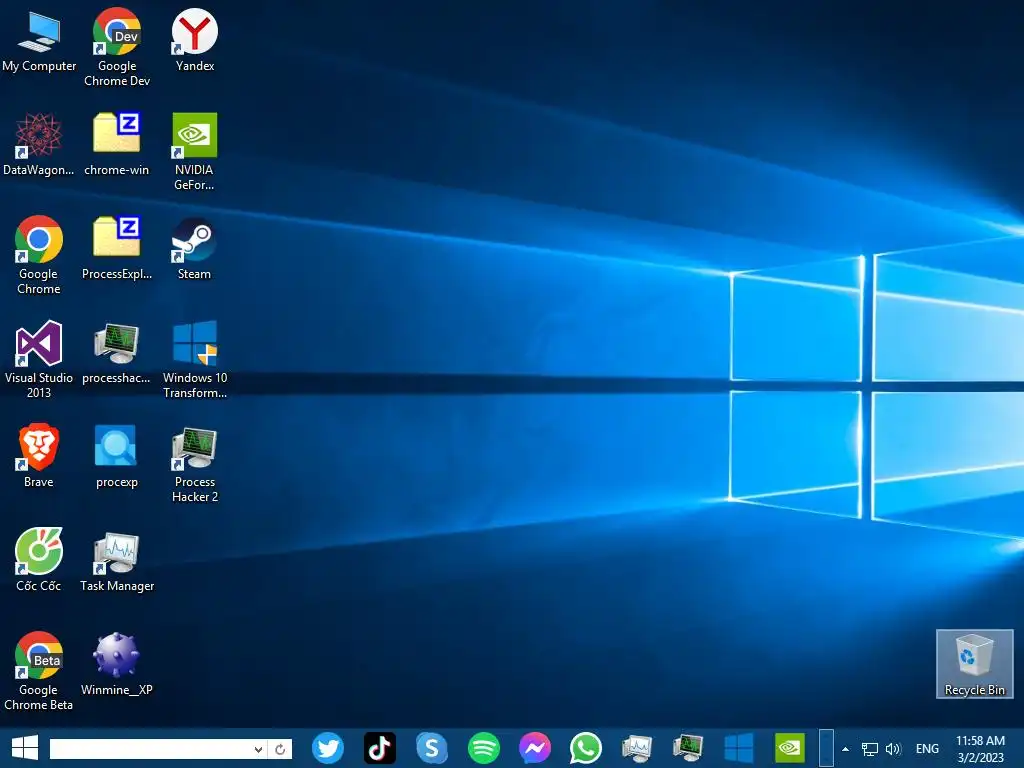1024x768 pixels.
Task: Select the Visual Studio 2013 shortcut
Action: click(39, 359)
